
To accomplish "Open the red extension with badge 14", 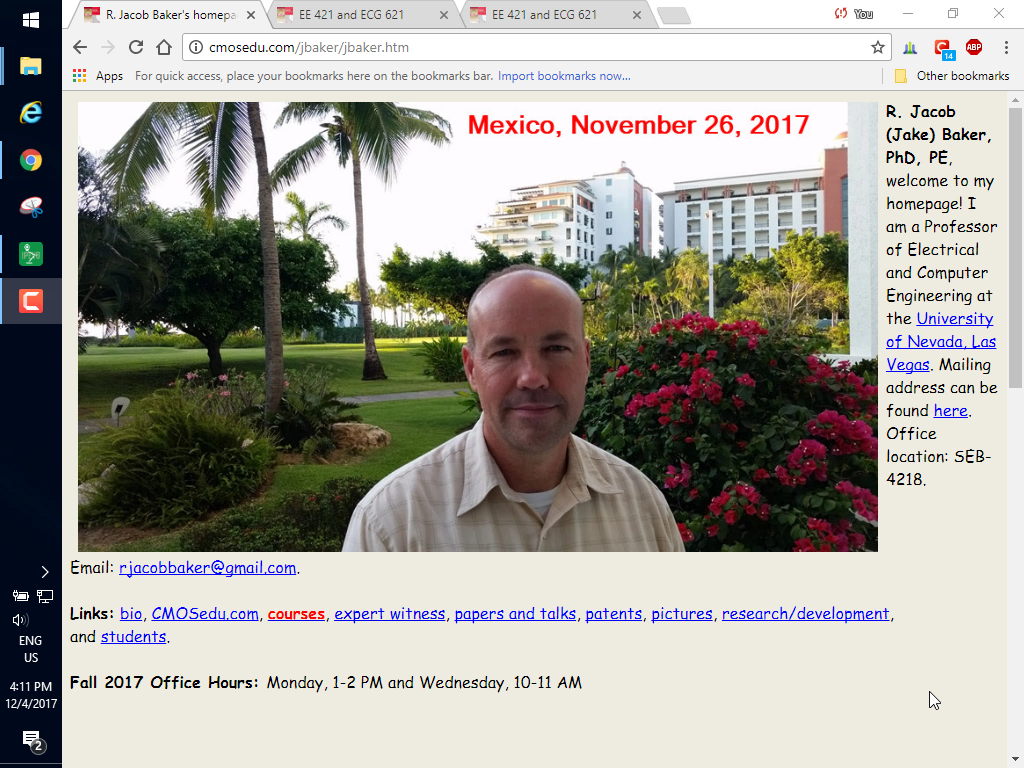I will (943, 48).
